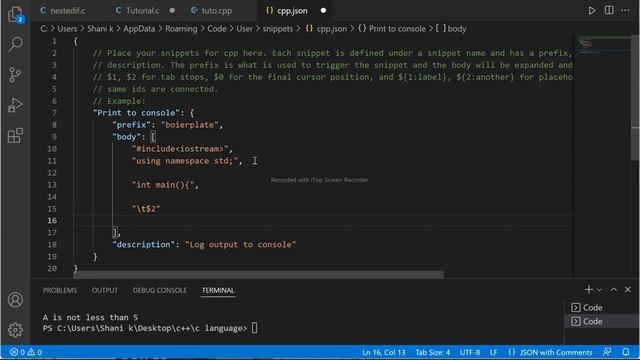
Task: Change LF end-of-line sequence
Action: tap(493, 352)
